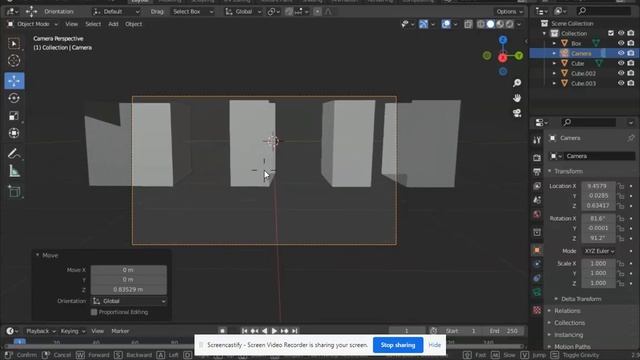Enable the Proportional Editing checkbox
640x360 pixels.
pos(94,312)
